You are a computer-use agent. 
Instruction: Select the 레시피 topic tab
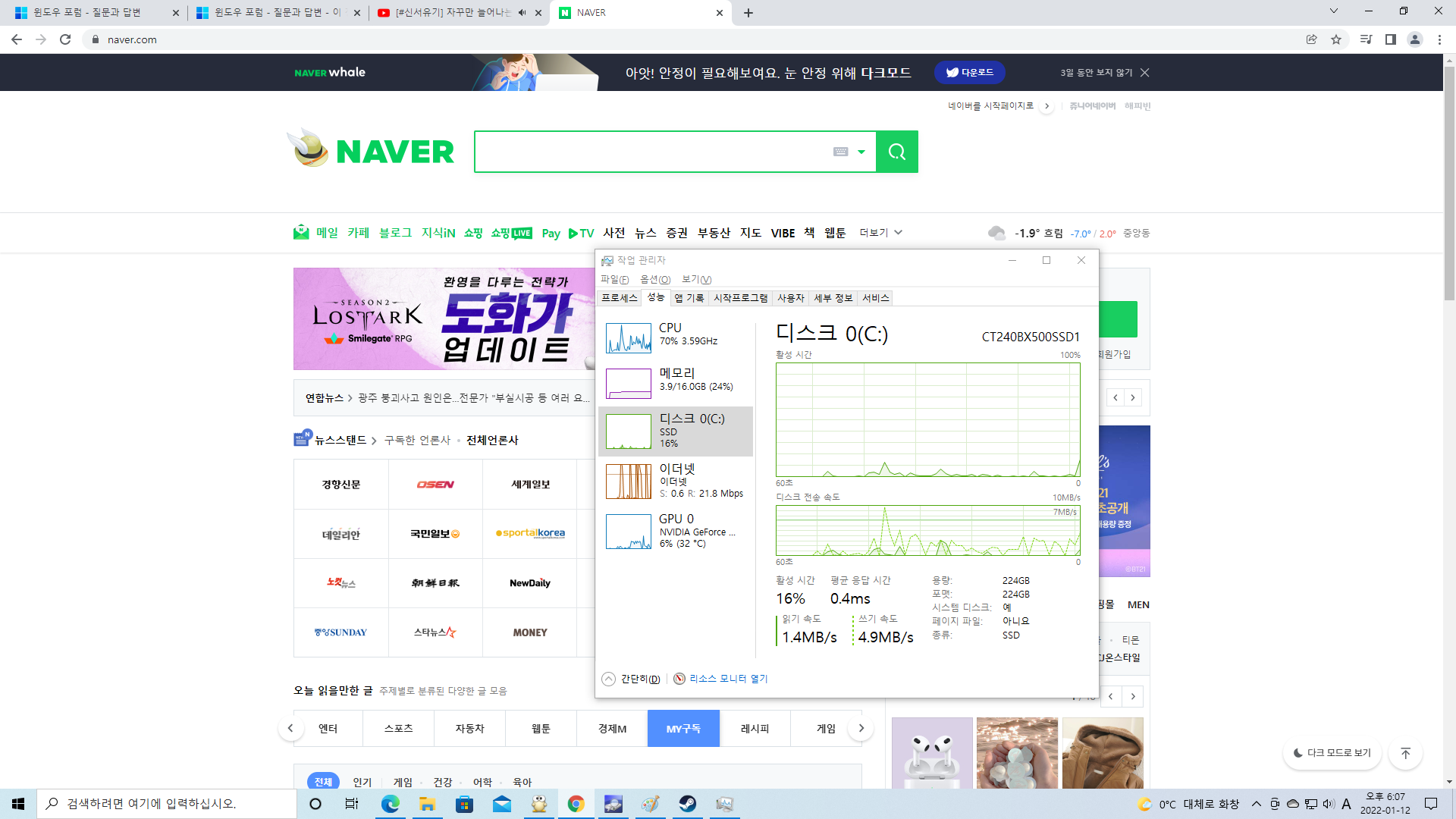pos(755,729)
